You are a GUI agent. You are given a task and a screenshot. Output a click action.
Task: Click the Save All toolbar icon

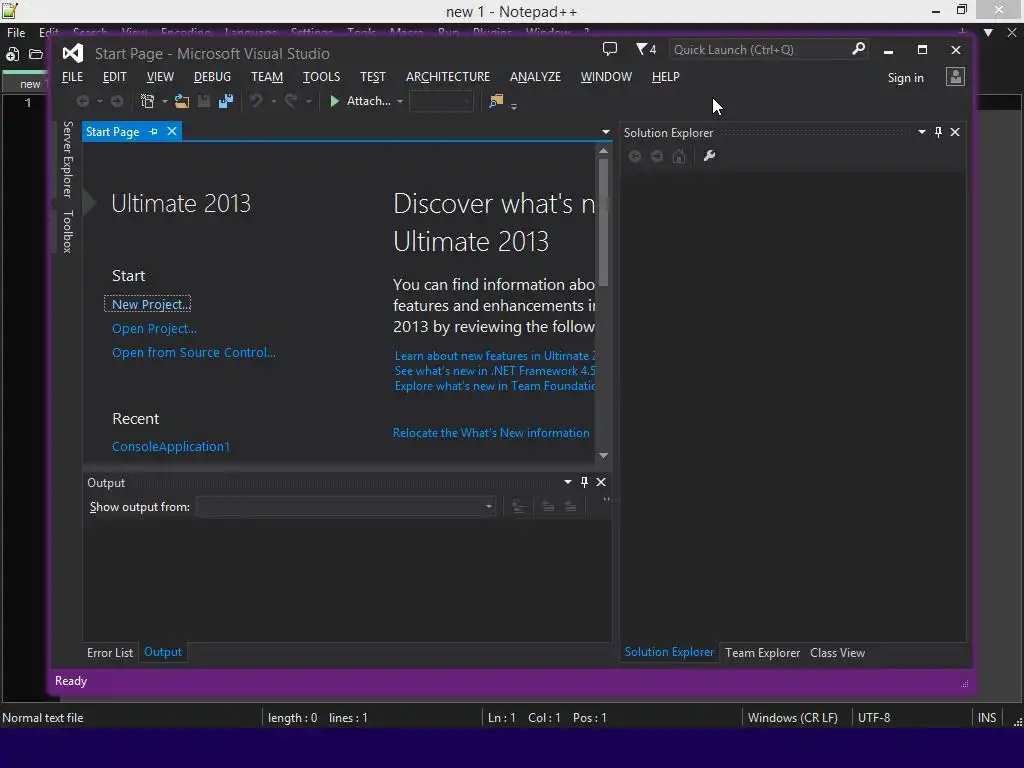pos(226,101)
